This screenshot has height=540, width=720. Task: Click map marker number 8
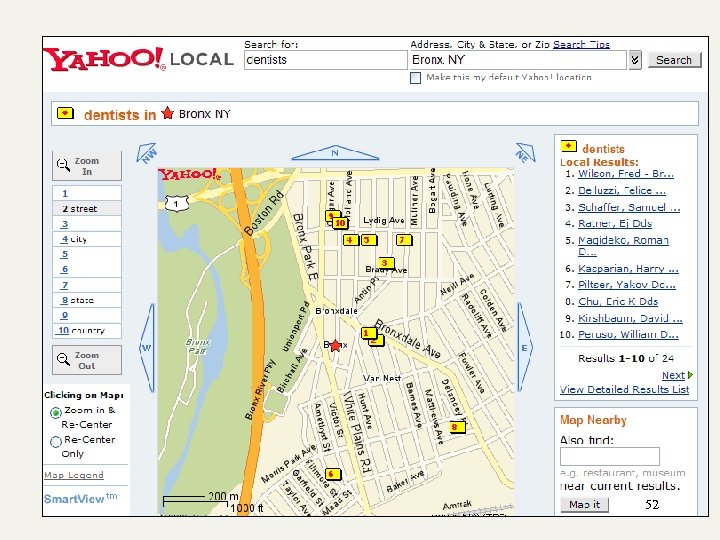(x=457, y=428)
